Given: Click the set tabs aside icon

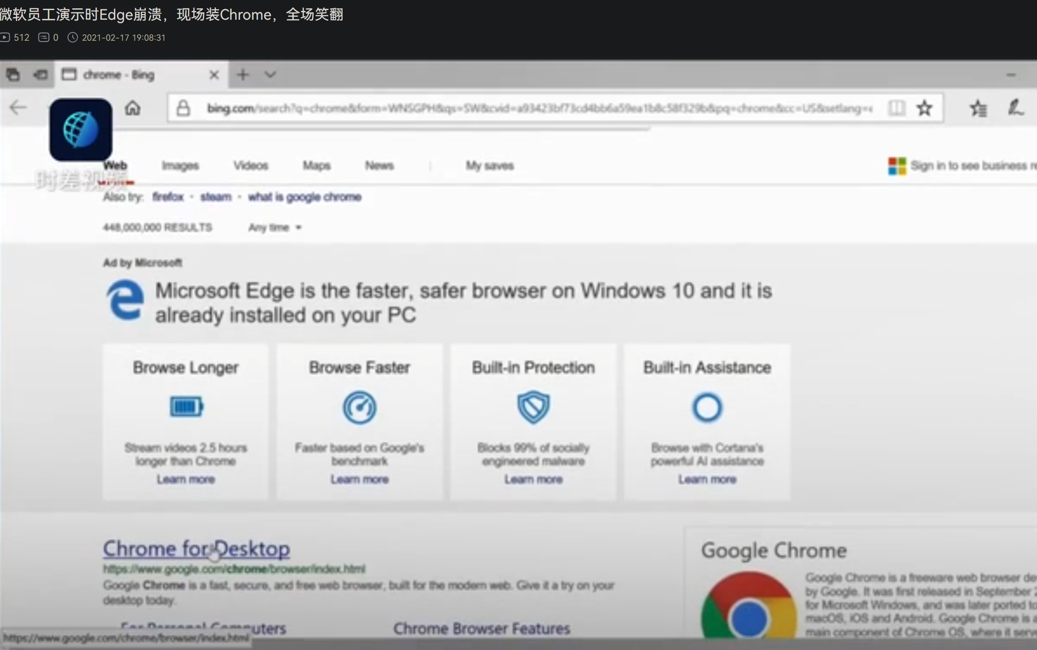Looking at the screenshot, I should 40,75.
